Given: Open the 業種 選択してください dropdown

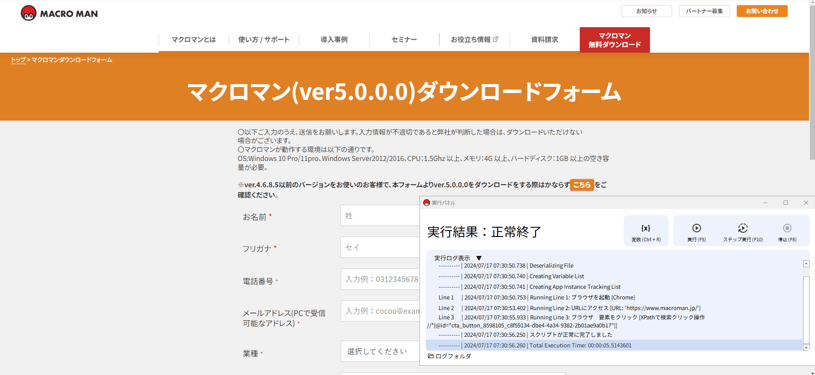Looking at the screenshot, I should coord(380,351).
